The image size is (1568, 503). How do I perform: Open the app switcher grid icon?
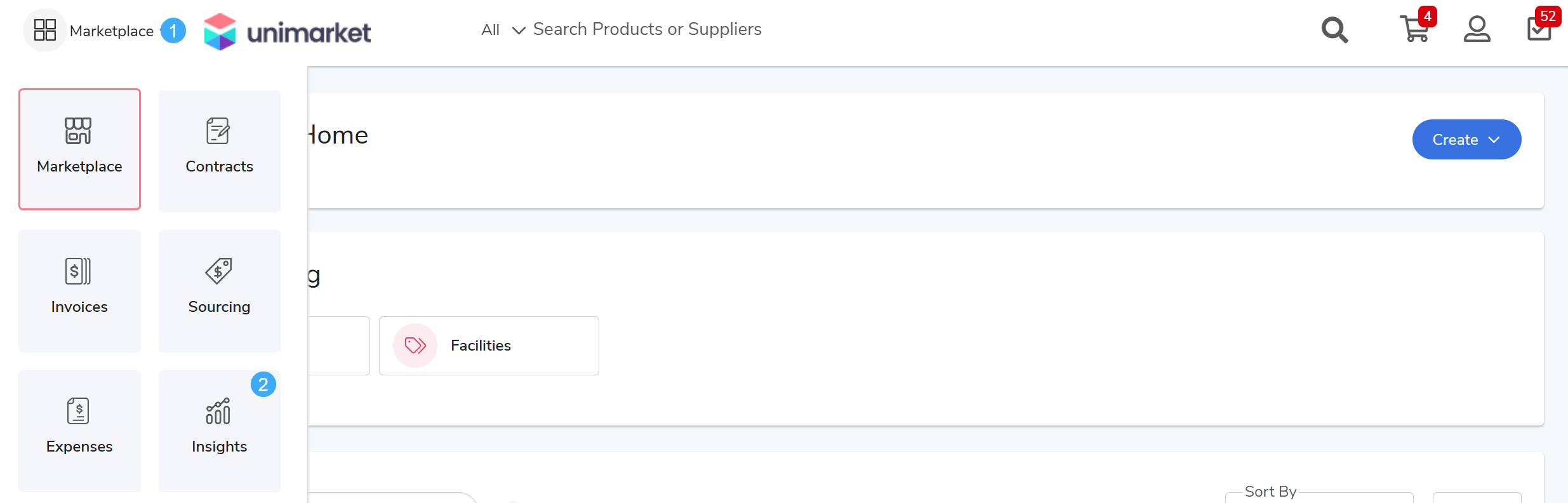(44, 30)
